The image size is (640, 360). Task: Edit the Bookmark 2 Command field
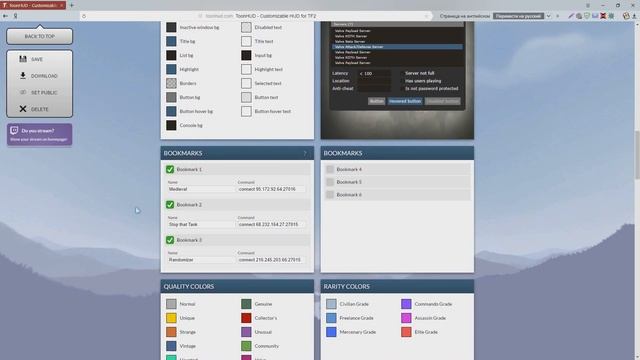pyautogui.click(x=271, y=224)
